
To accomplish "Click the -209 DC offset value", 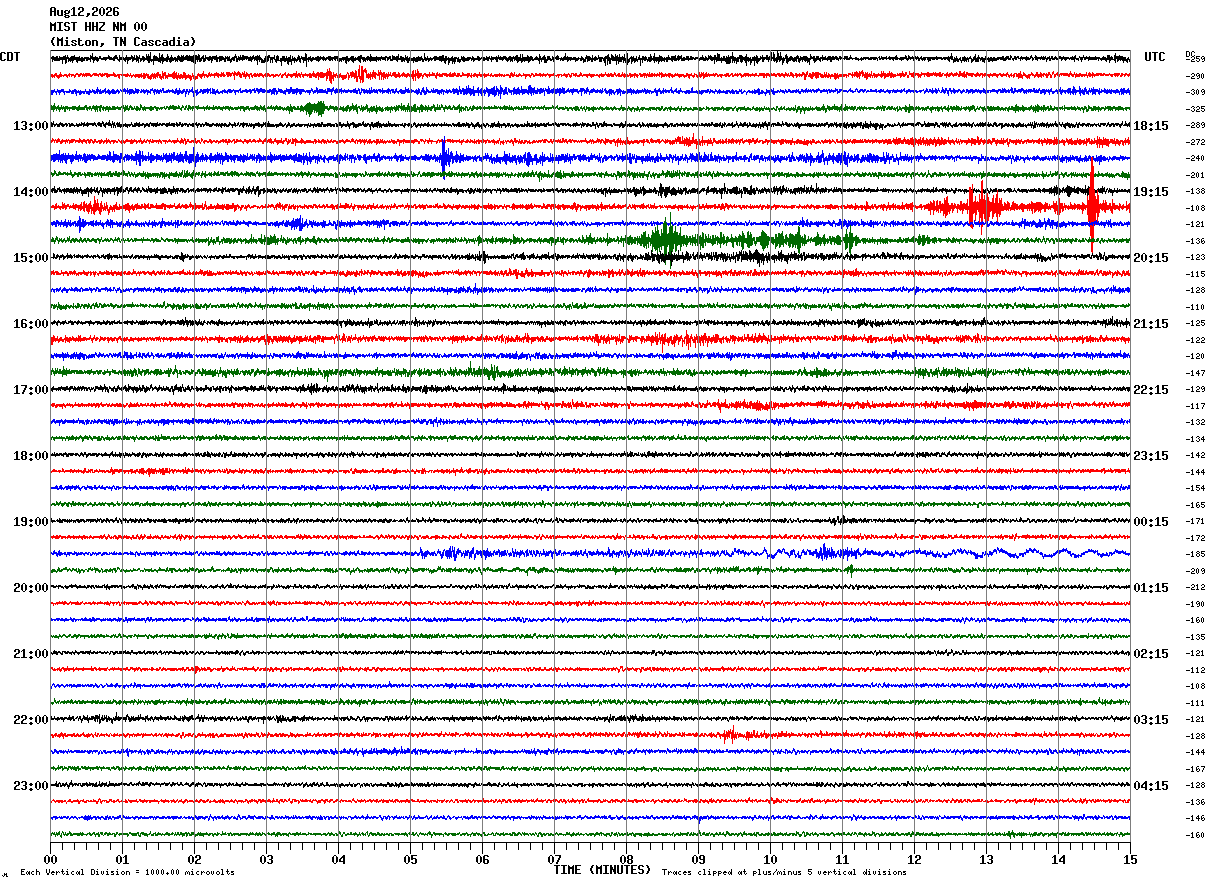I will tap(1195, 571).
